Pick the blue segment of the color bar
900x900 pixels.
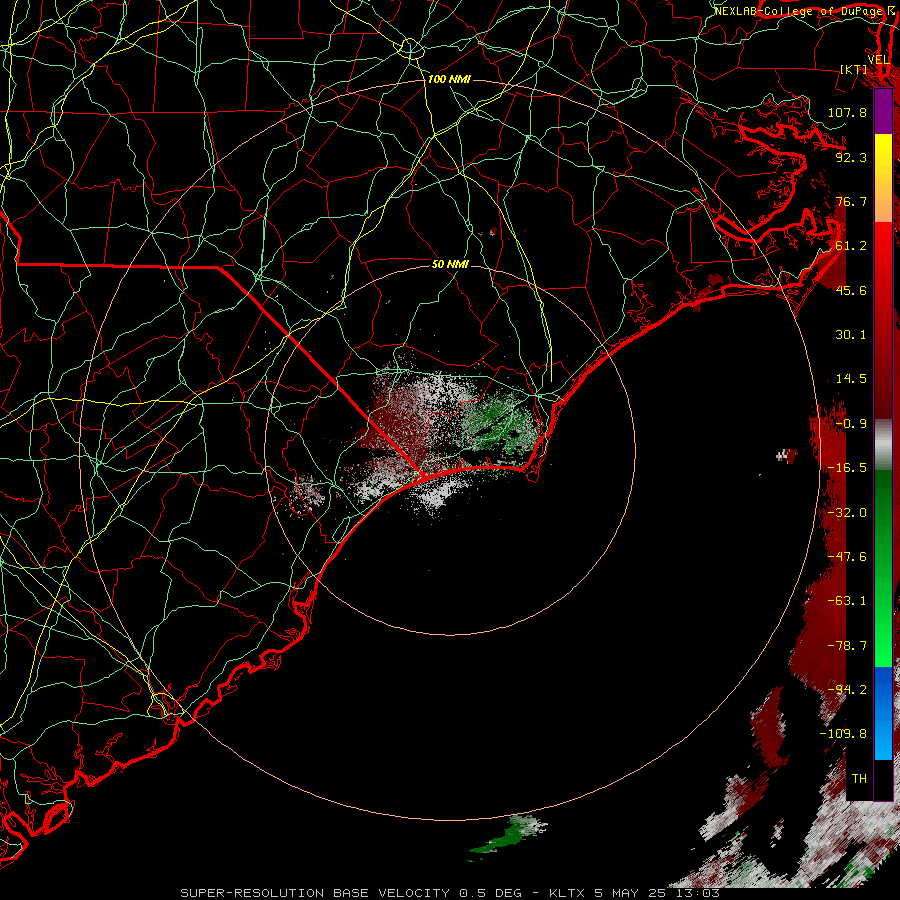pyautogui.click(x=883, y=713)
